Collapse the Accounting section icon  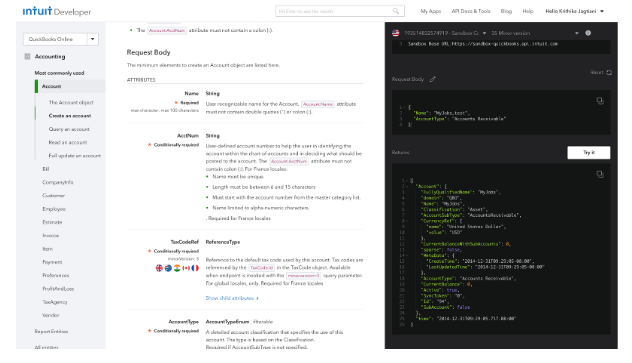[x=27, y=56]
